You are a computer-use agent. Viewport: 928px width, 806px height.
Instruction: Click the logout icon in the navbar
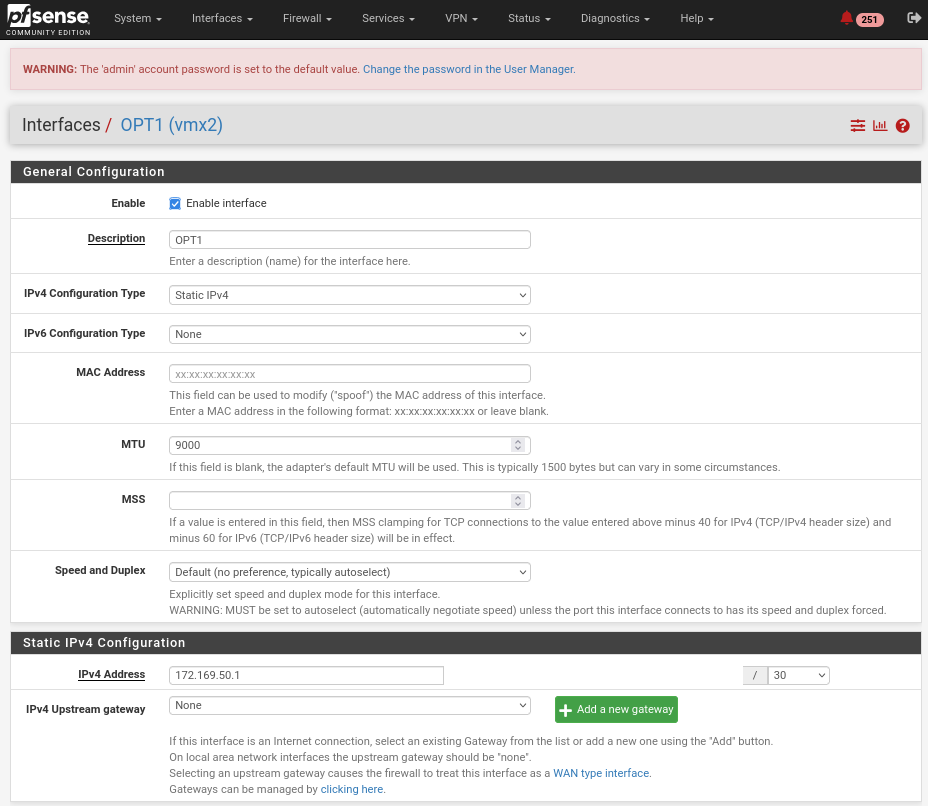point(914,18)
